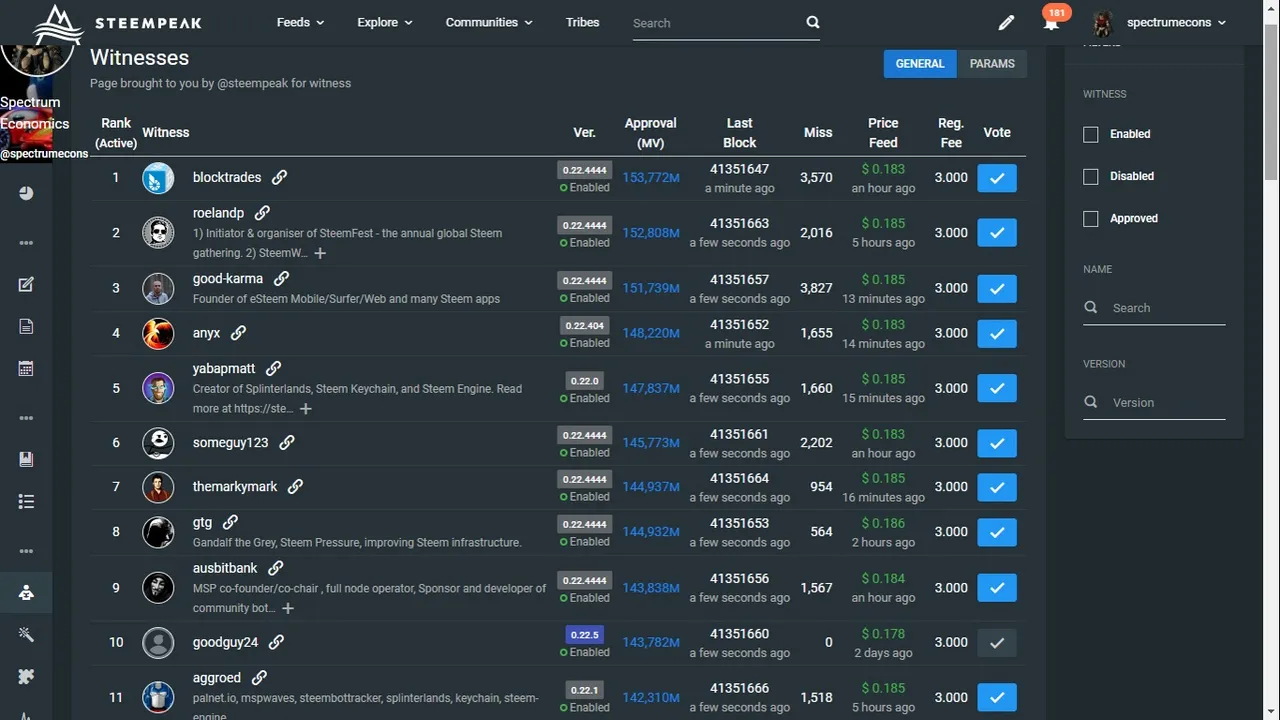Toggle the Disabled witness filter checkbox
The height and width of the screenshot is (720, 1280).
click(x=1091, y=176)
